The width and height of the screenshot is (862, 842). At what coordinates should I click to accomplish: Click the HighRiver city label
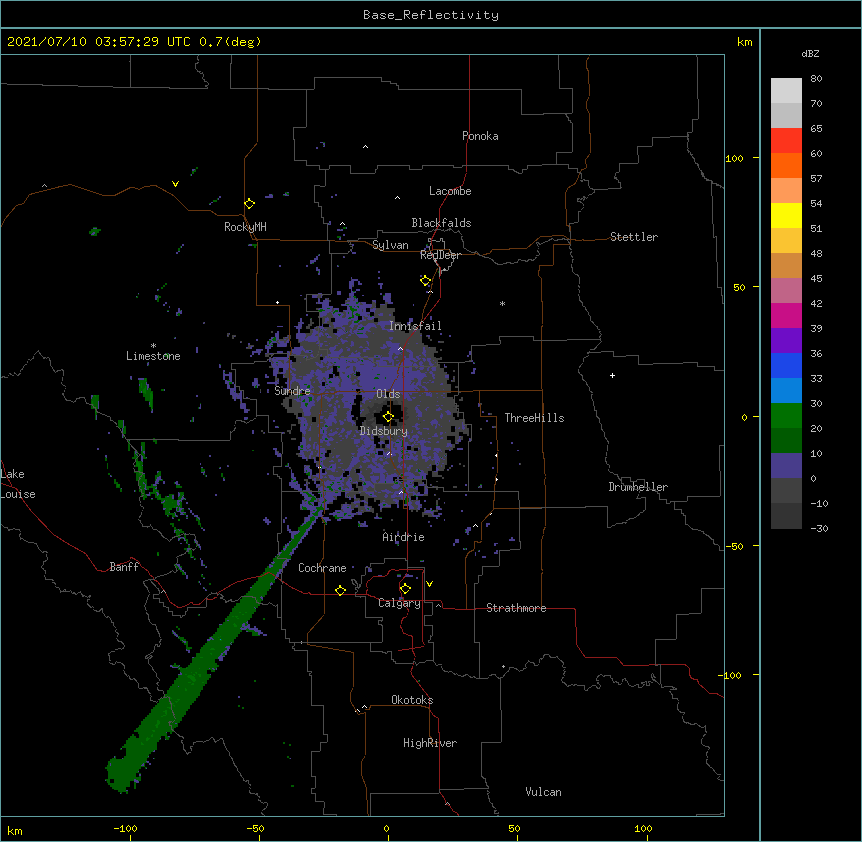pyautogui.click(x=430, y=743)
